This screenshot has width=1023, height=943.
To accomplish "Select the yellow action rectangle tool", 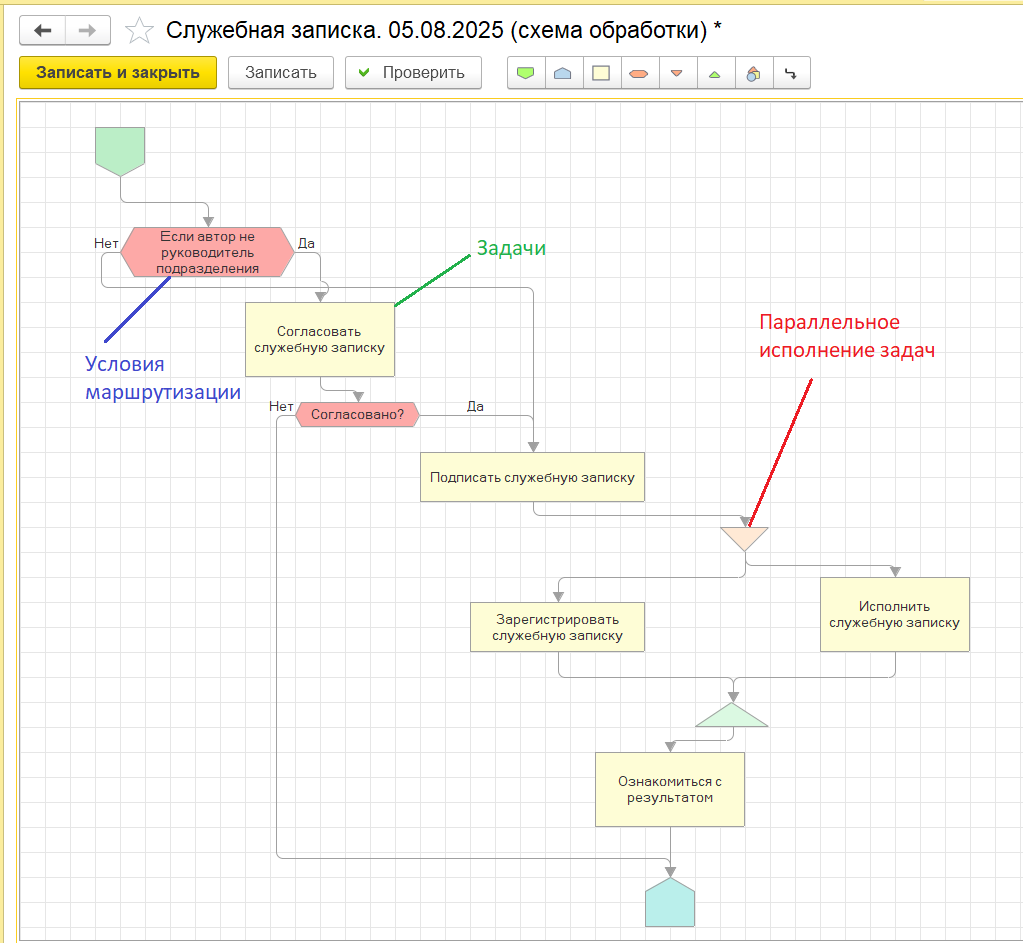I will (x=601, y=73).
